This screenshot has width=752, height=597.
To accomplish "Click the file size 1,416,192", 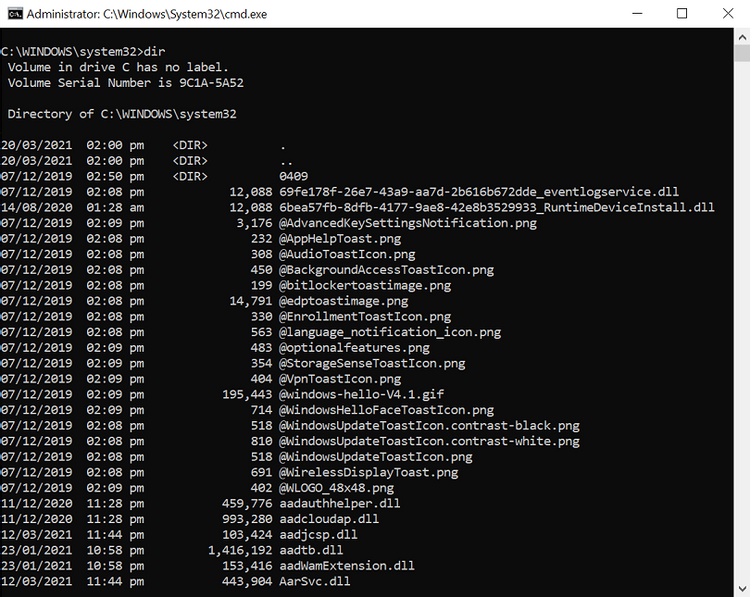I will pos(240,550).
